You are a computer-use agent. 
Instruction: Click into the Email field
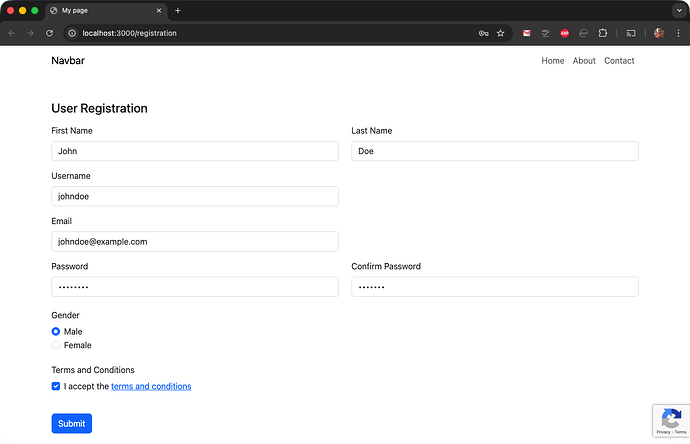[195, 242]
